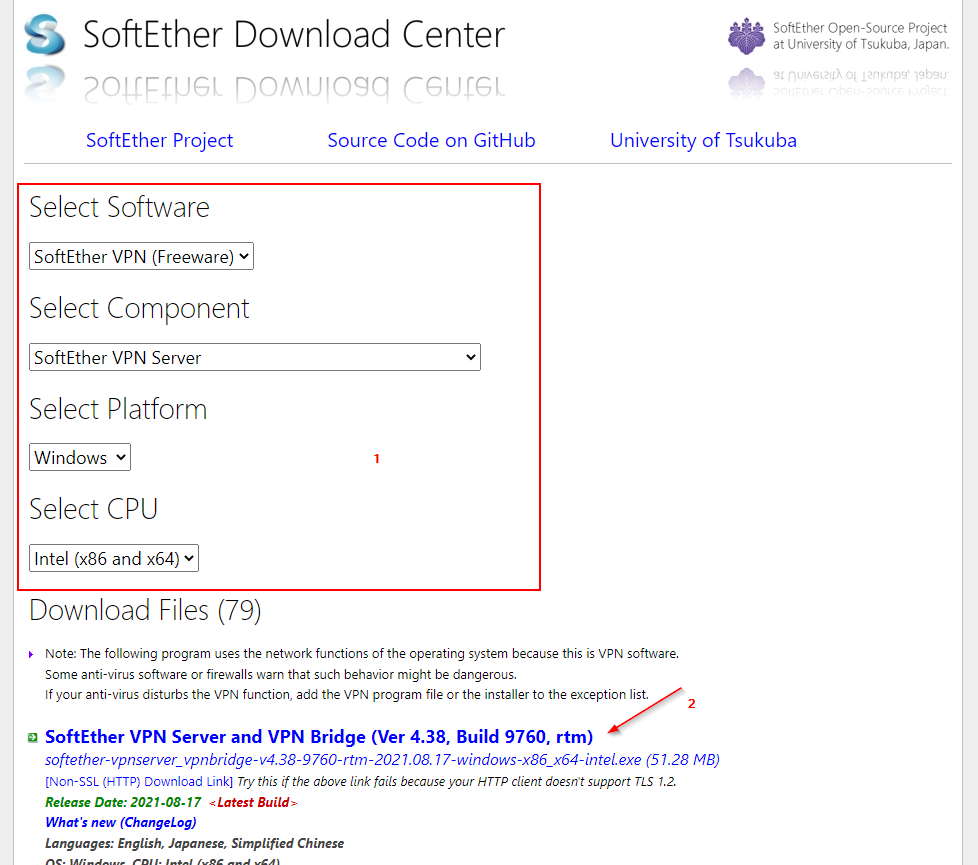This screenshot has width=978, height=865.
Task: Open Source Code on GitHub link
Action: tap(431, 140)
